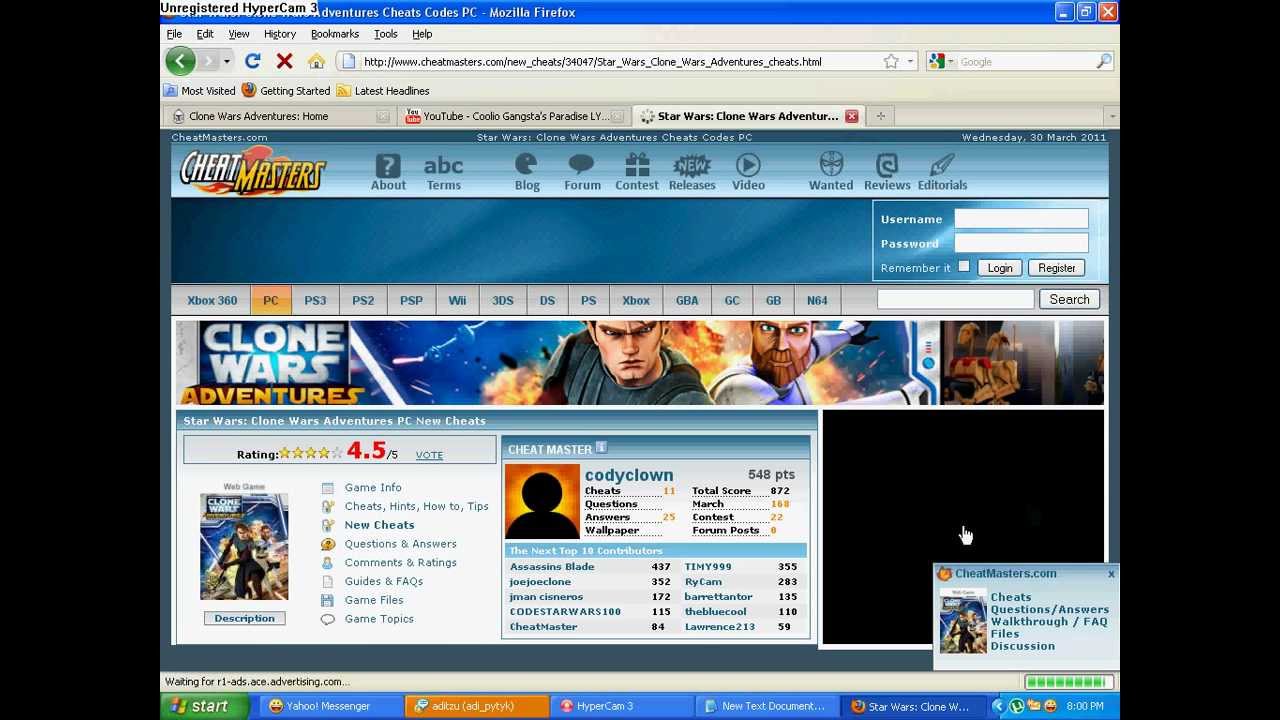The width and height of the screenshot is (1280, 720).
Task: Click the Login button
Action: (x=1000, y=268)
